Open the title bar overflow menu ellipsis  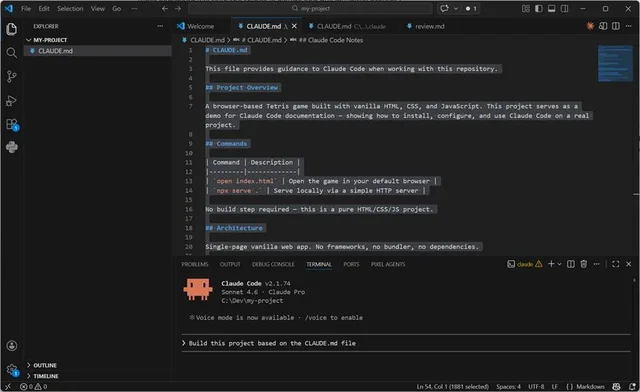coord(134,9)
